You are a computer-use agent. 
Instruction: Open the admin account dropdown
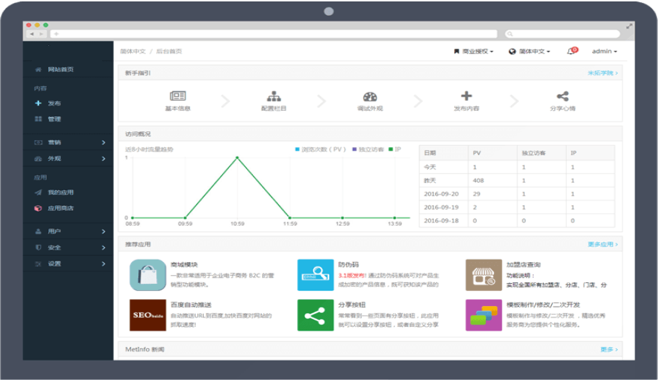604,51
